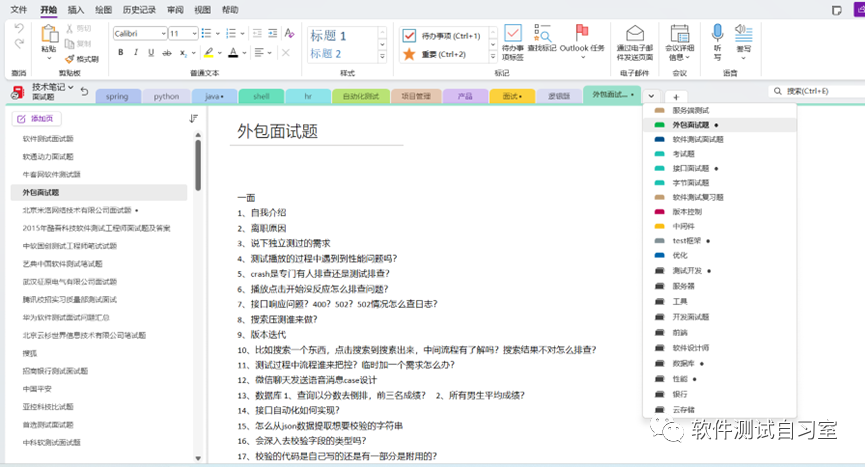Switch to the 历史记录 ribbon tab
Image resolution: width=865 pixels, height=467 pixels.
click(x=139, y=9)
